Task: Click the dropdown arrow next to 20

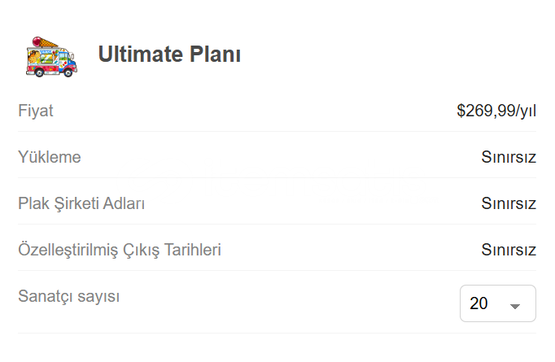Action: tap(515, 306)
